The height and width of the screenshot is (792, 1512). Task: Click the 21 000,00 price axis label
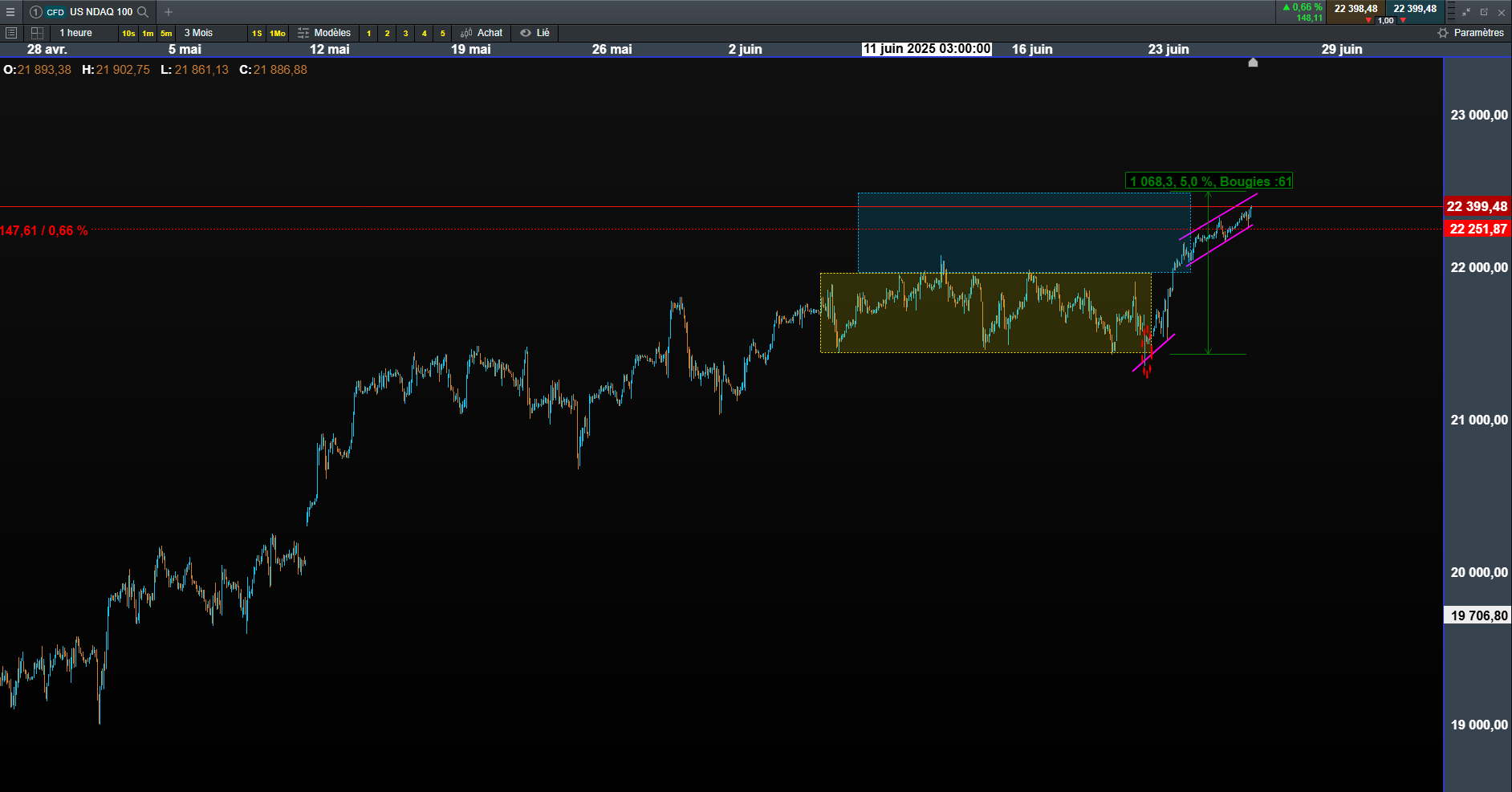click(x=1479, y=420)
